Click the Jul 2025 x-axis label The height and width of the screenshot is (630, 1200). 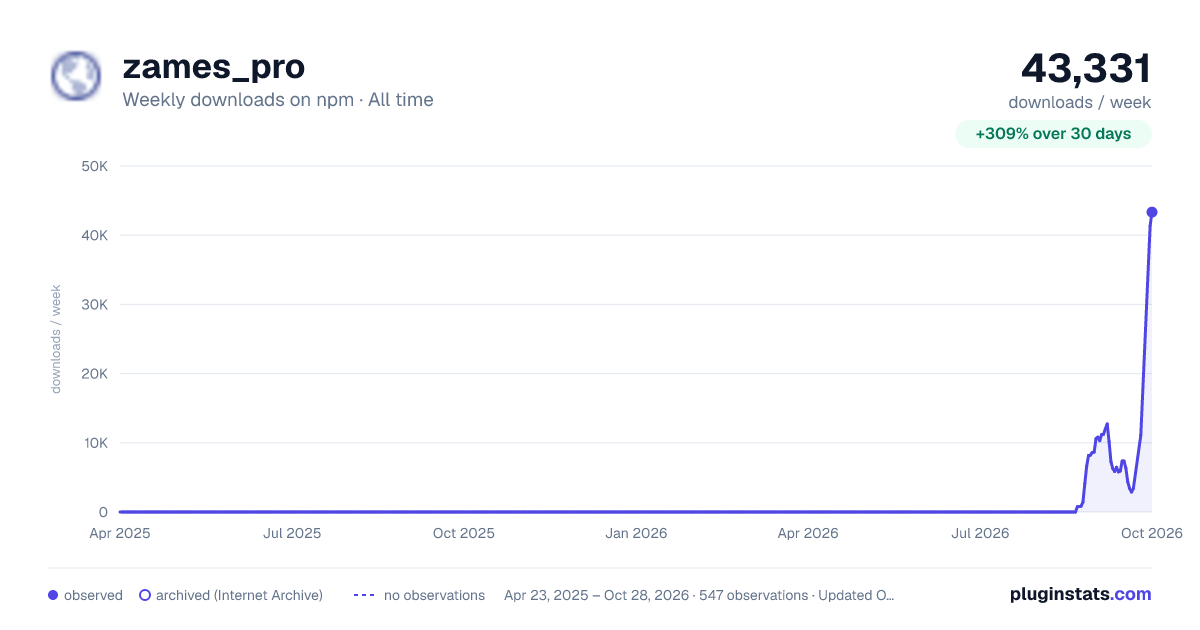tap(292, 533)
